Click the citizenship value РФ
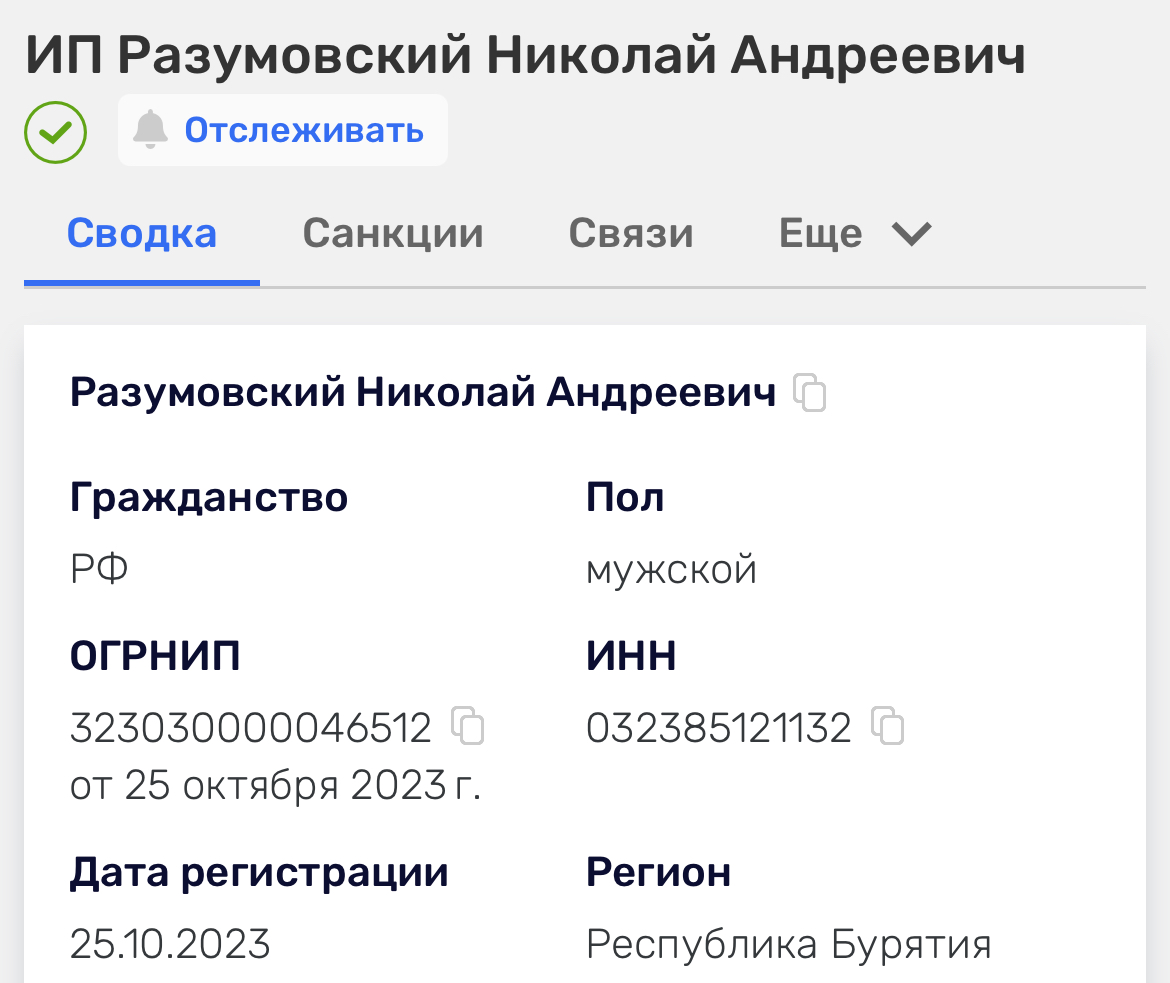1170x983 pixels. [x=99, y=567]
